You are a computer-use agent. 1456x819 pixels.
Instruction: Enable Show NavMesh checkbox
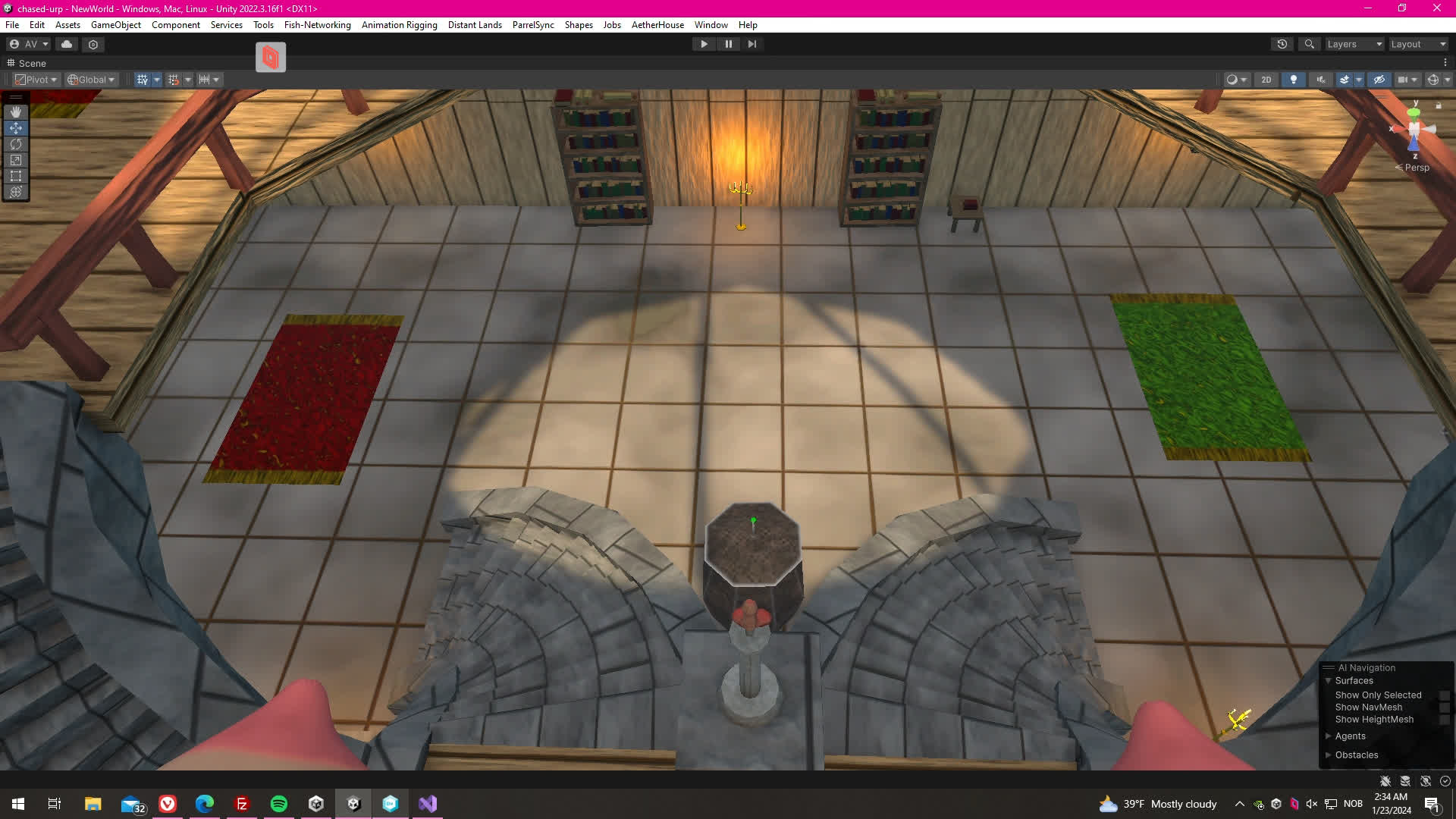(1444, 708)
